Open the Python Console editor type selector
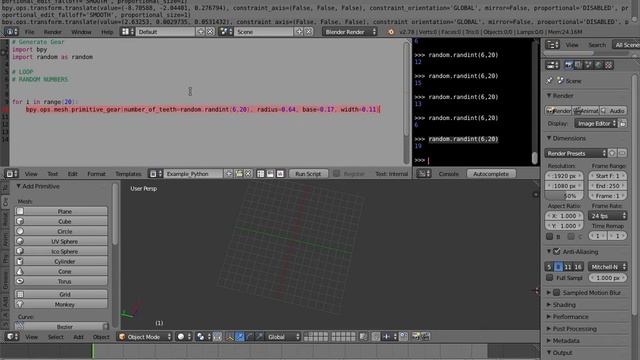The width and height of the screenshot is (640, 360). point(424,174)
